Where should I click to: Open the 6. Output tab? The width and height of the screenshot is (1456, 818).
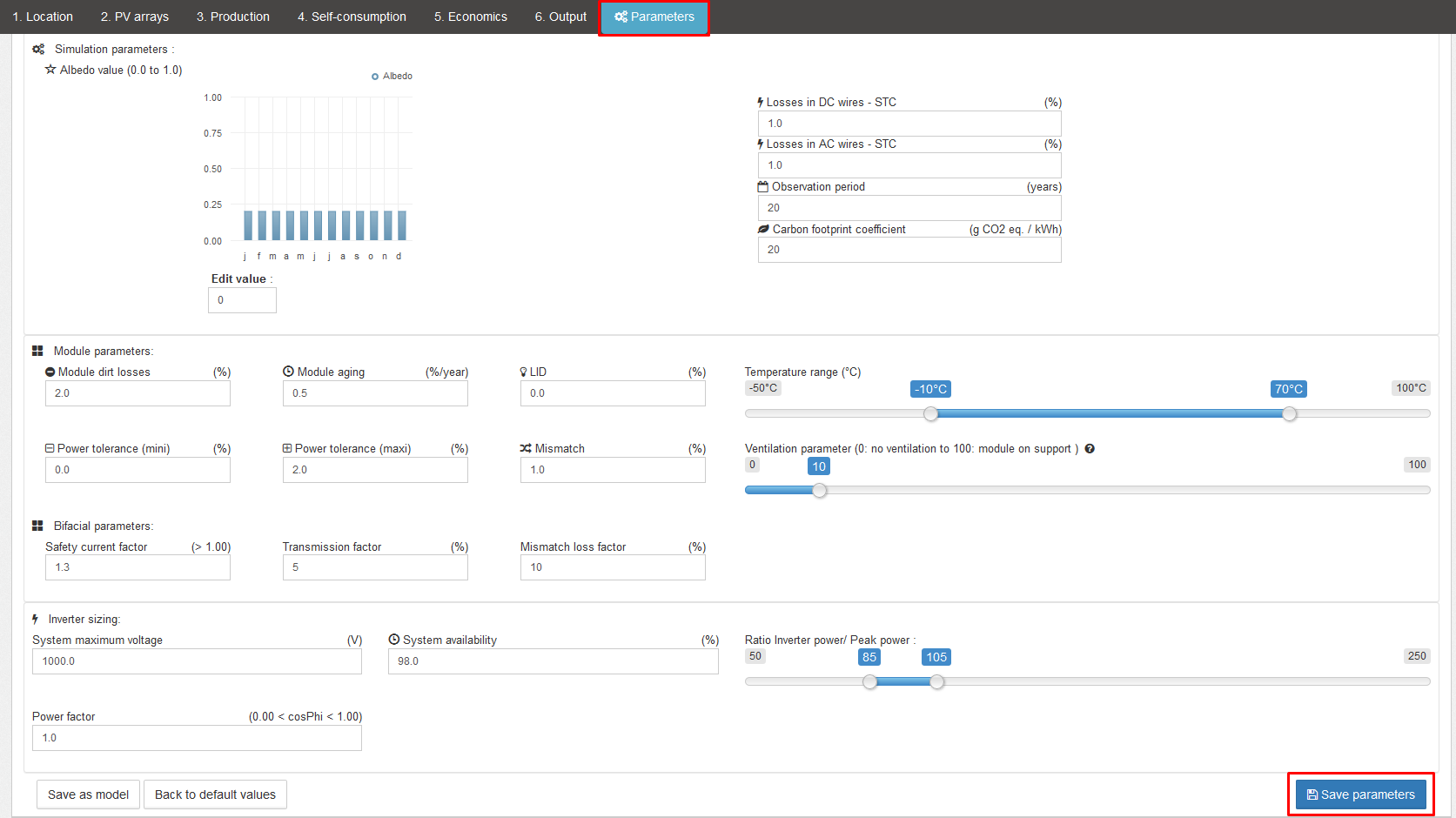pos(560,17)
